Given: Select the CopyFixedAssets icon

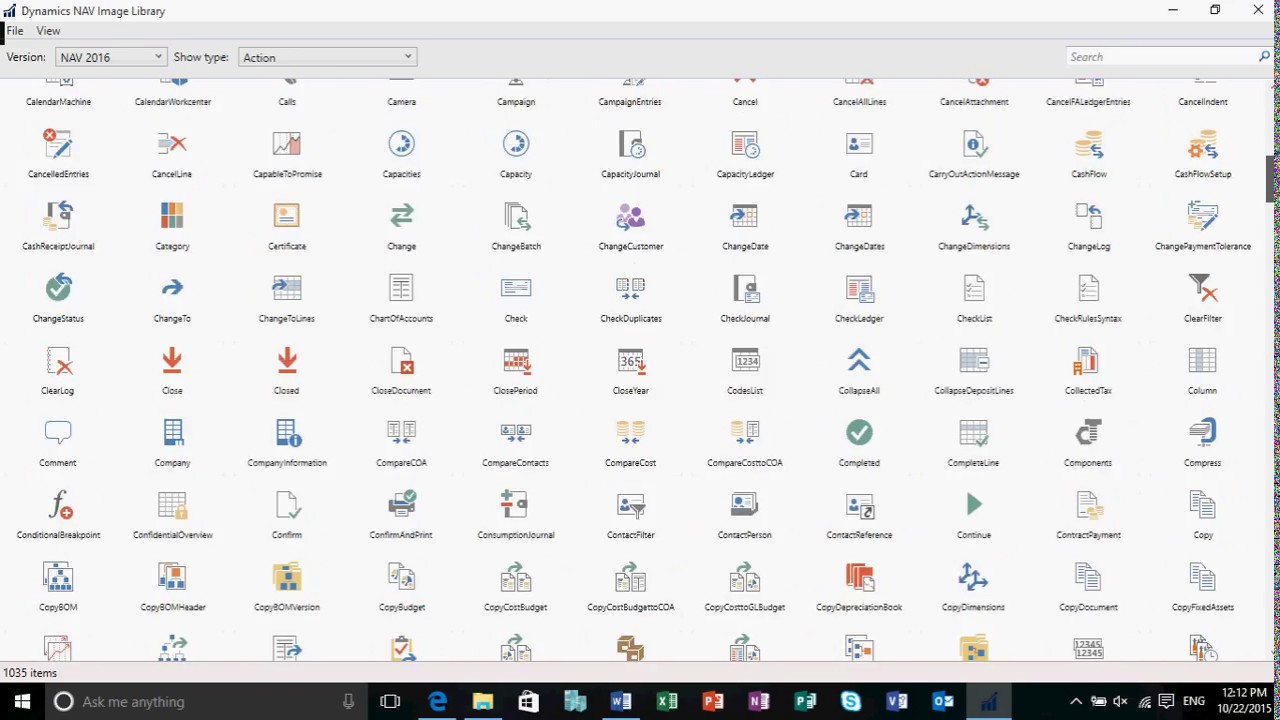Looking at the screenshot, I should (1202, 576).
